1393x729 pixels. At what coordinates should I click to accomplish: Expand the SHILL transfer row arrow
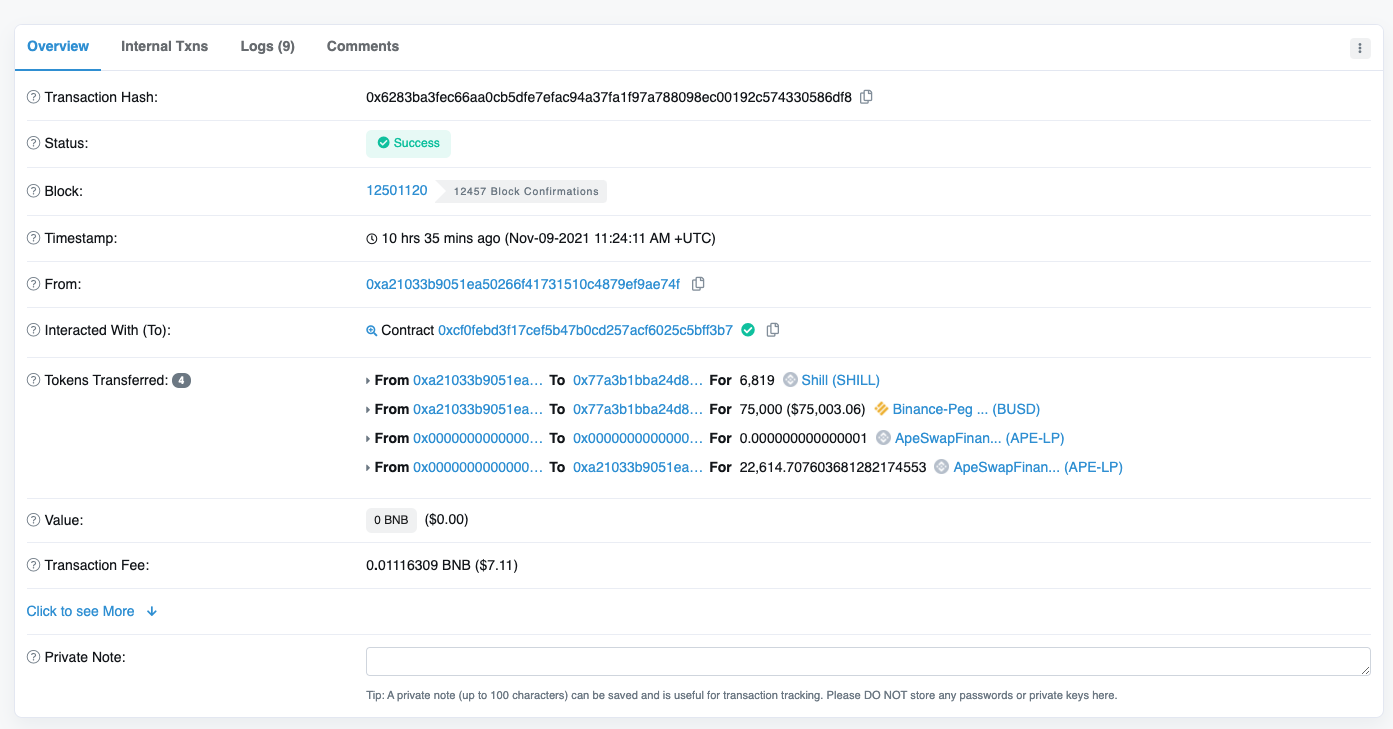(x=368, y=381)
